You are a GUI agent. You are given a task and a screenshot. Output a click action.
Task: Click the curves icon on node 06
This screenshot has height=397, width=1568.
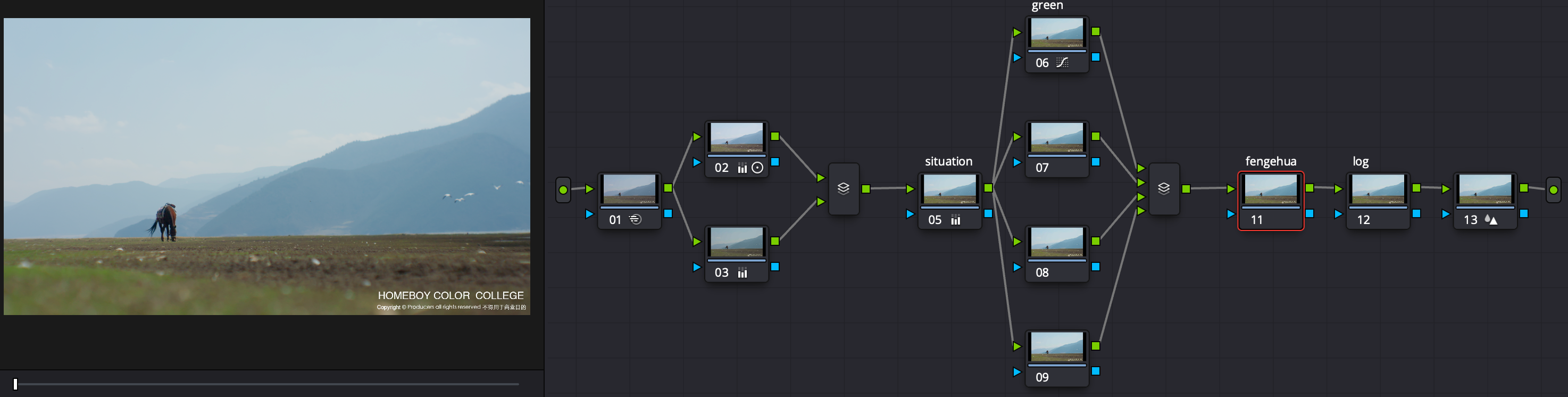[x=1062, y=63]
